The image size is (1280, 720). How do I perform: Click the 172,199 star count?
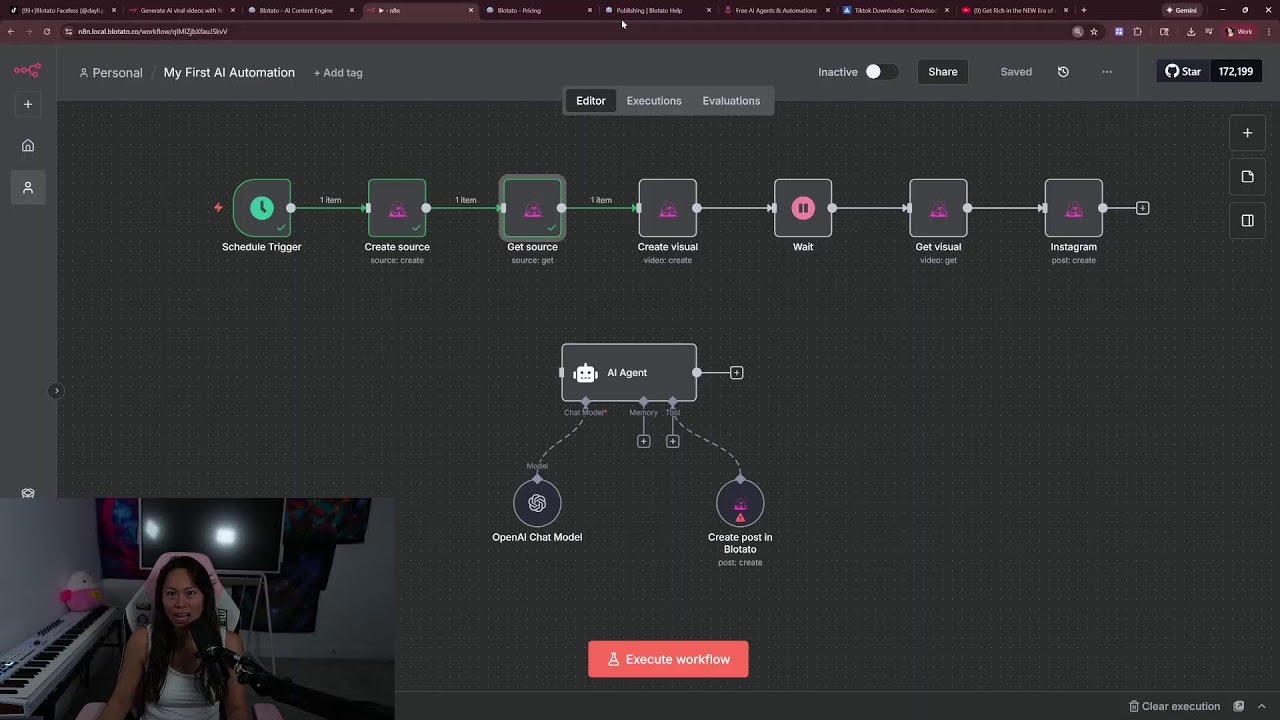coord(1236,72)
